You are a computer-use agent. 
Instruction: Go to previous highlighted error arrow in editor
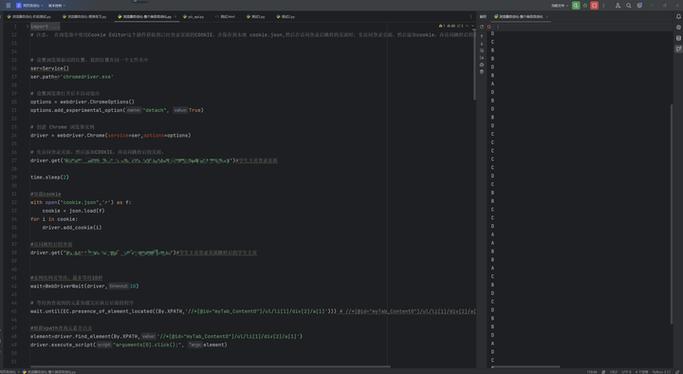(x=467, y=26)
